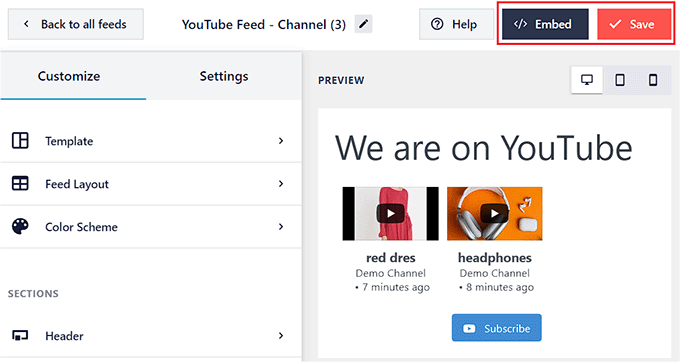Switch preview to tablet view icon

(620, 80)
